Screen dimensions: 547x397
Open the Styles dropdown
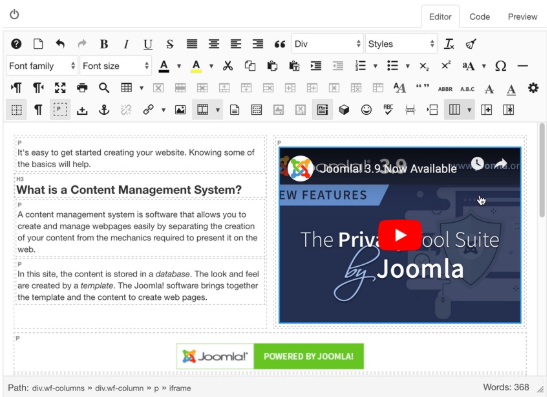(x=401, y=44)
